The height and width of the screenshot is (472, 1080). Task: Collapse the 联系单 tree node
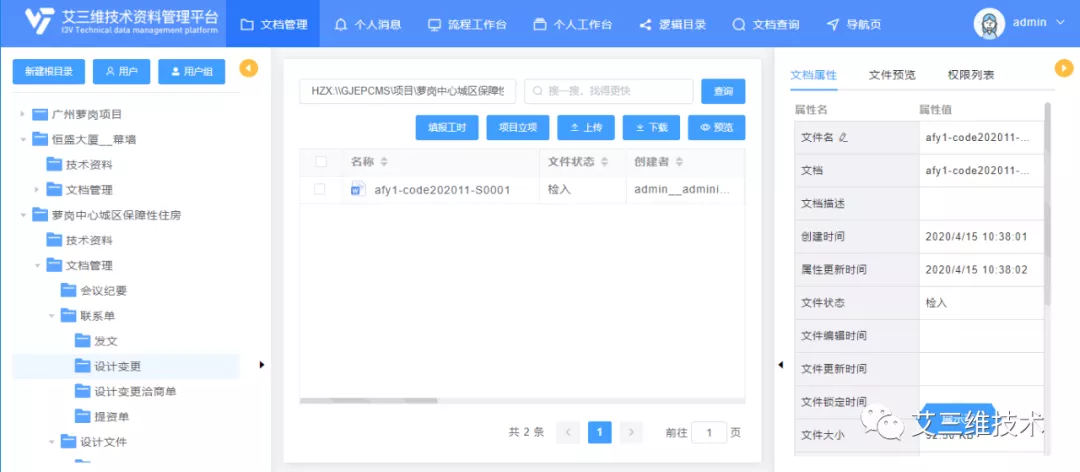click(x=51, y=316)
